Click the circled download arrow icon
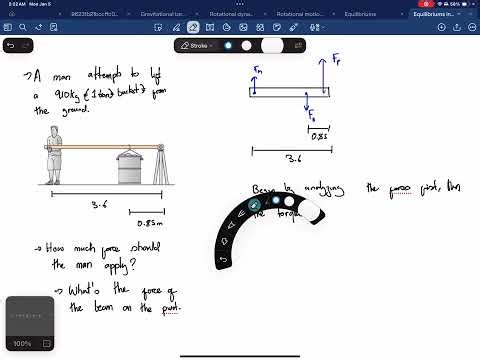Viewport: 480px width, 360px height. click(x=441, y=27)
